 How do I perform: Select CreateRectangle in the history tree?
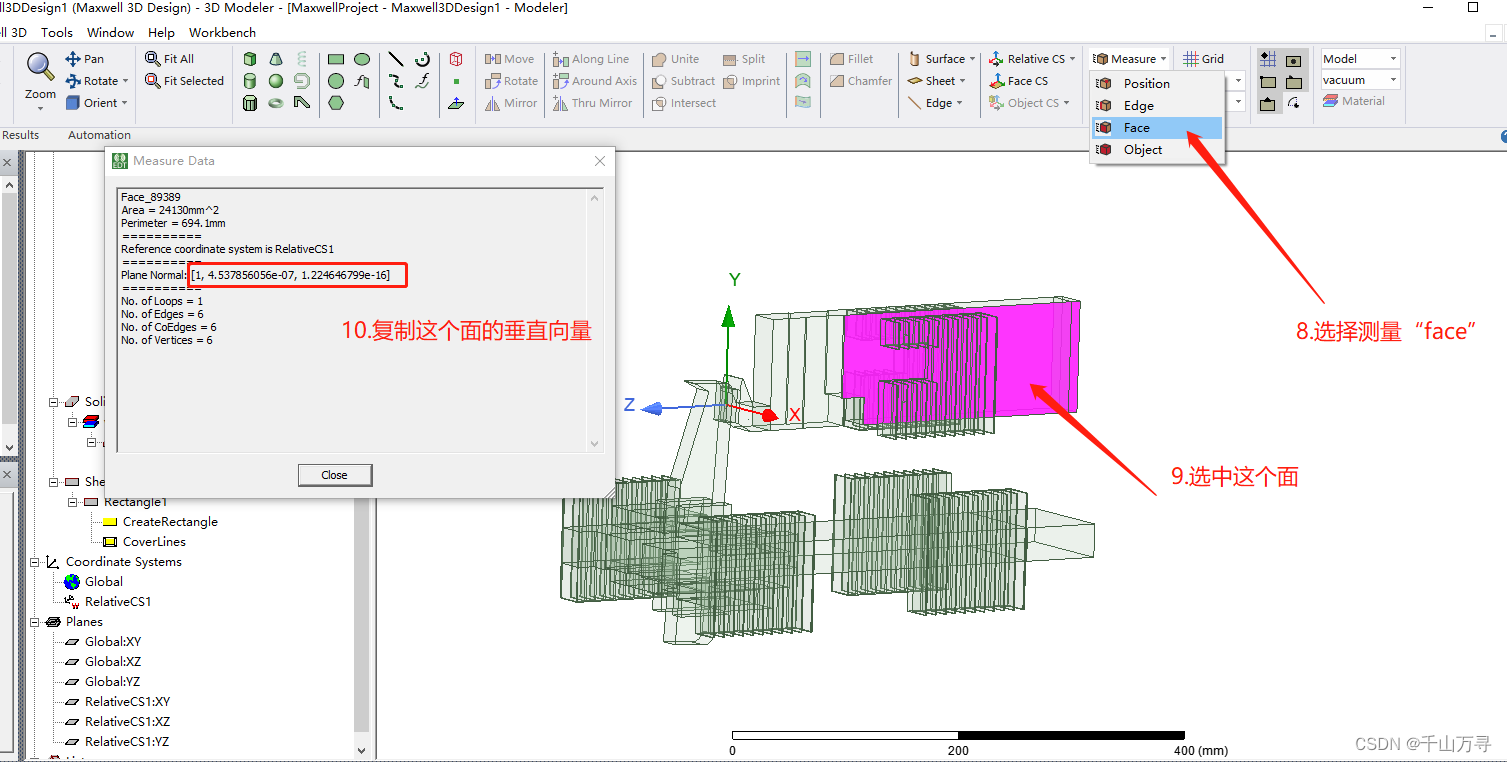[x=170, y=522]
